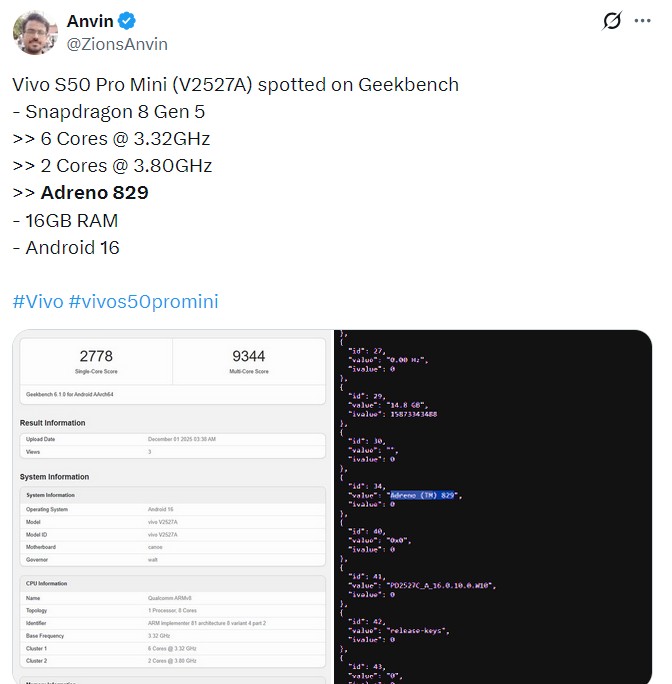Click the Anvin display name
This screenshot has height=684, width=672.
tap(90, 21)
